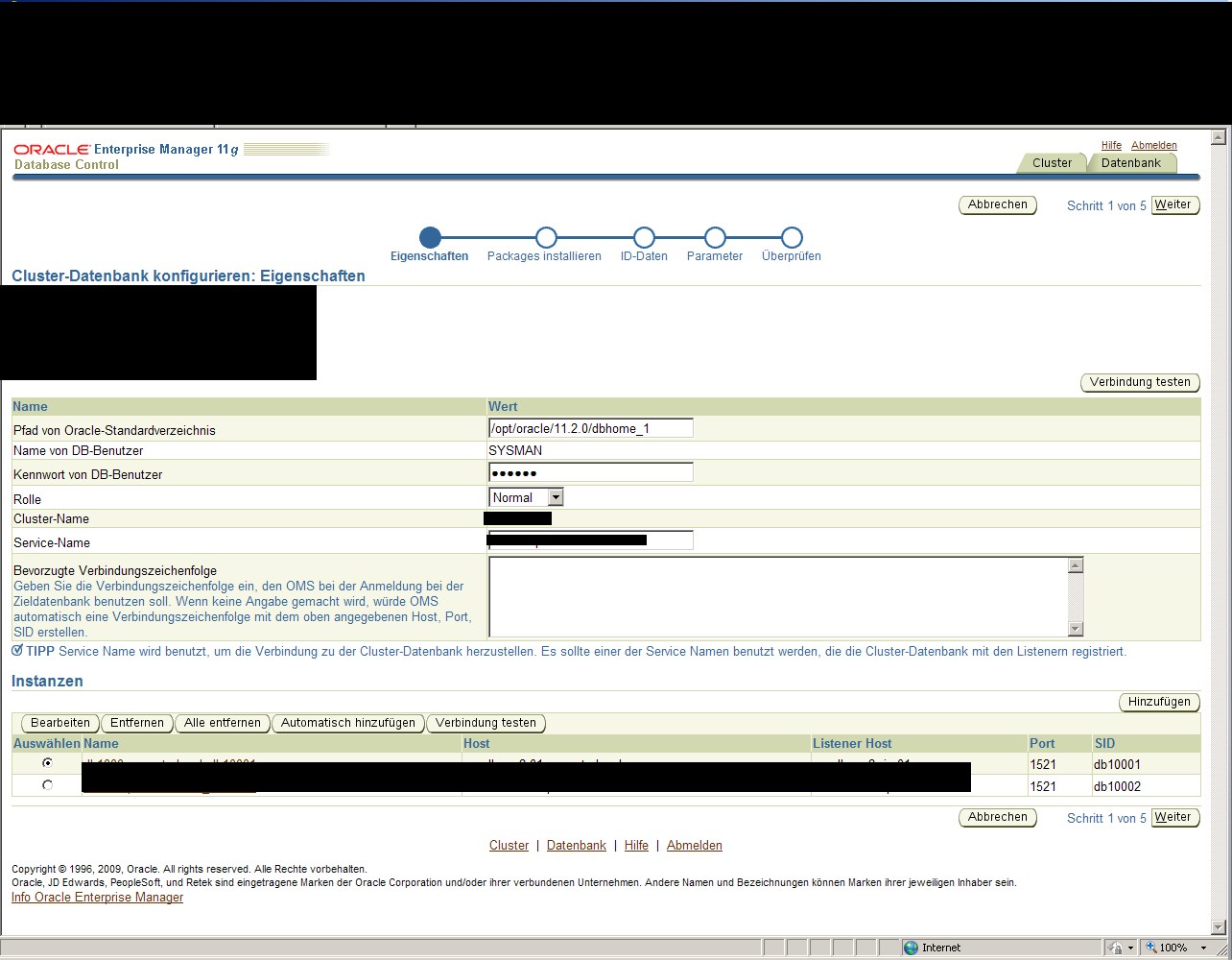
Task: Select the db10002 instance radio button
Action: (48, 785)
